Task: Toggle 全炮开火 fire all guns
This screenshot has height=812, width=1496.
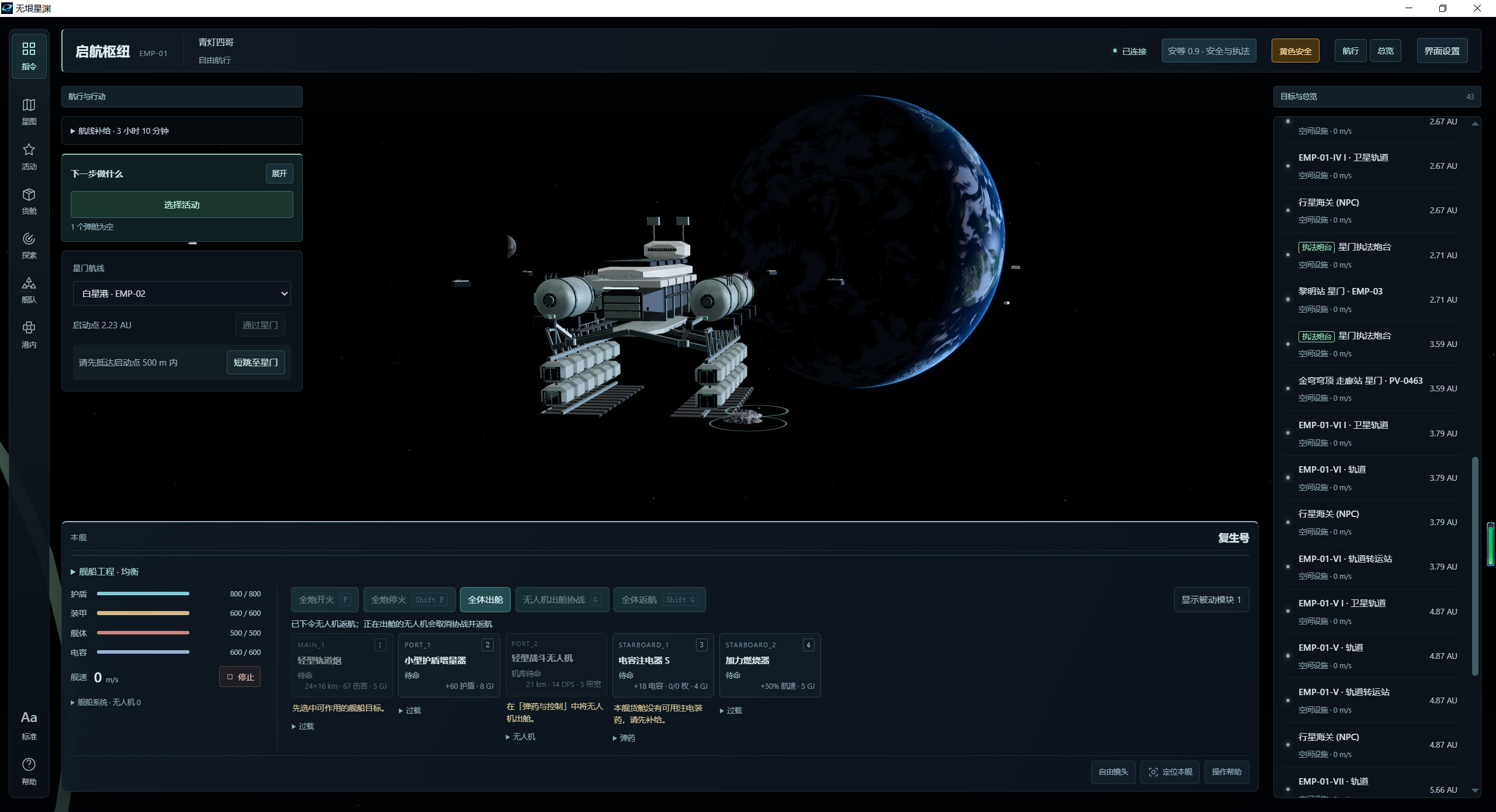Action: (324, 599)
